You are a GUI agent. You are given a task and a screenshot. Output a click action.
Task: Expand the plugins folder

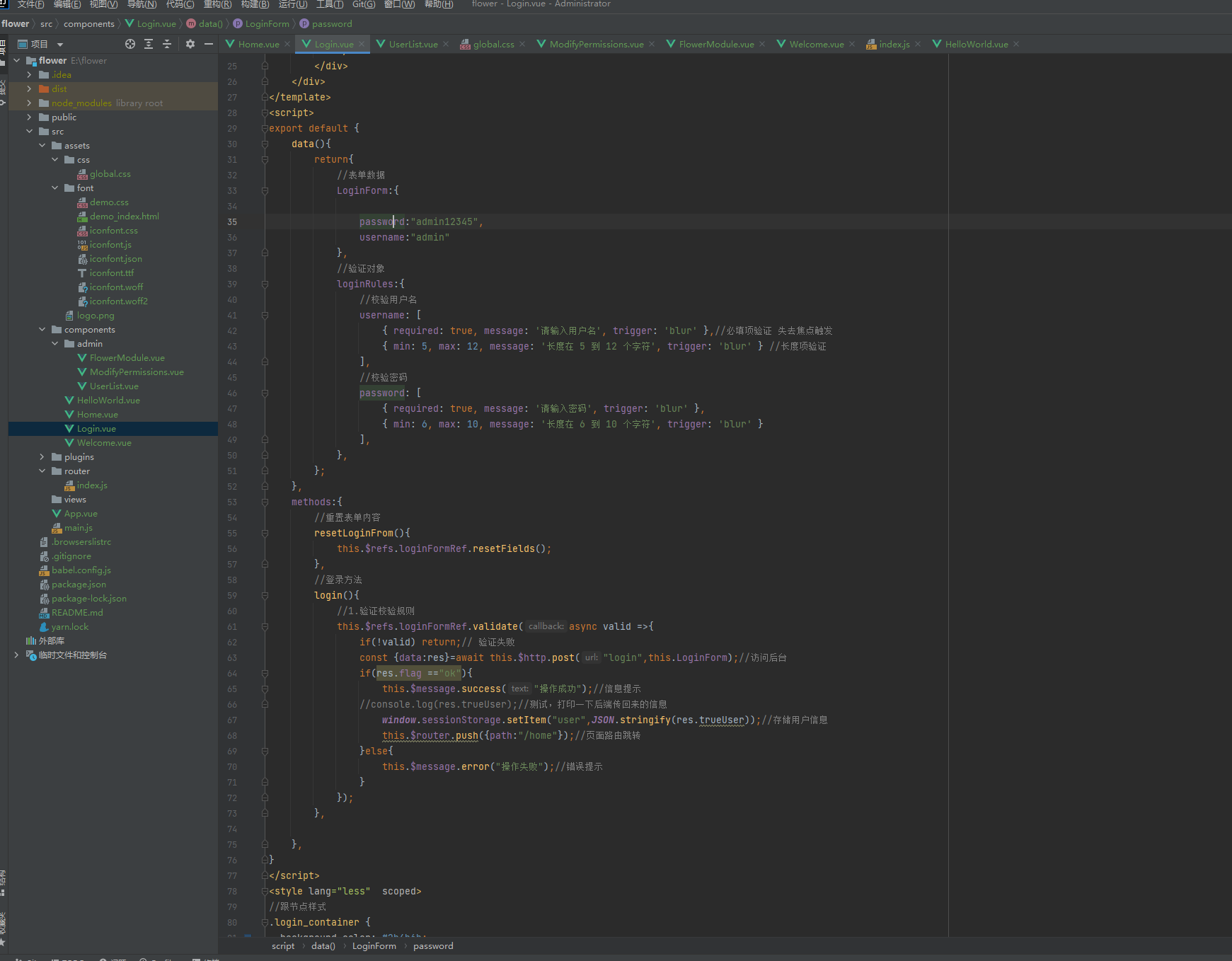coord(42,456)
